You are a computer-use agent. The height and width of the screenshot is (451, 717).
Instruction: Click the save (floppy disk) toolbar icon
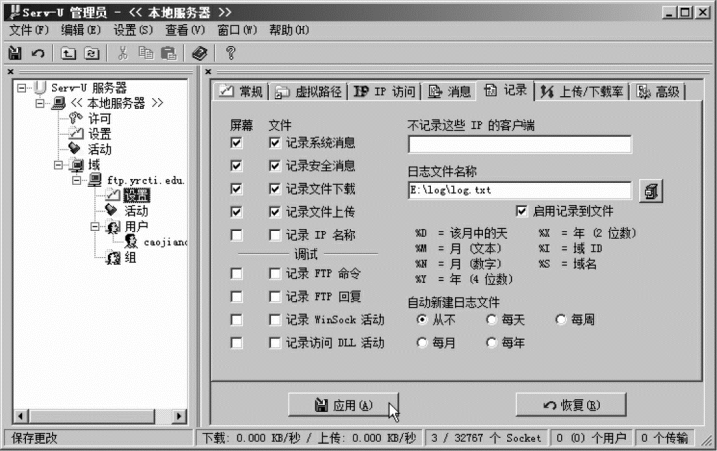click(x=15, y=54)
